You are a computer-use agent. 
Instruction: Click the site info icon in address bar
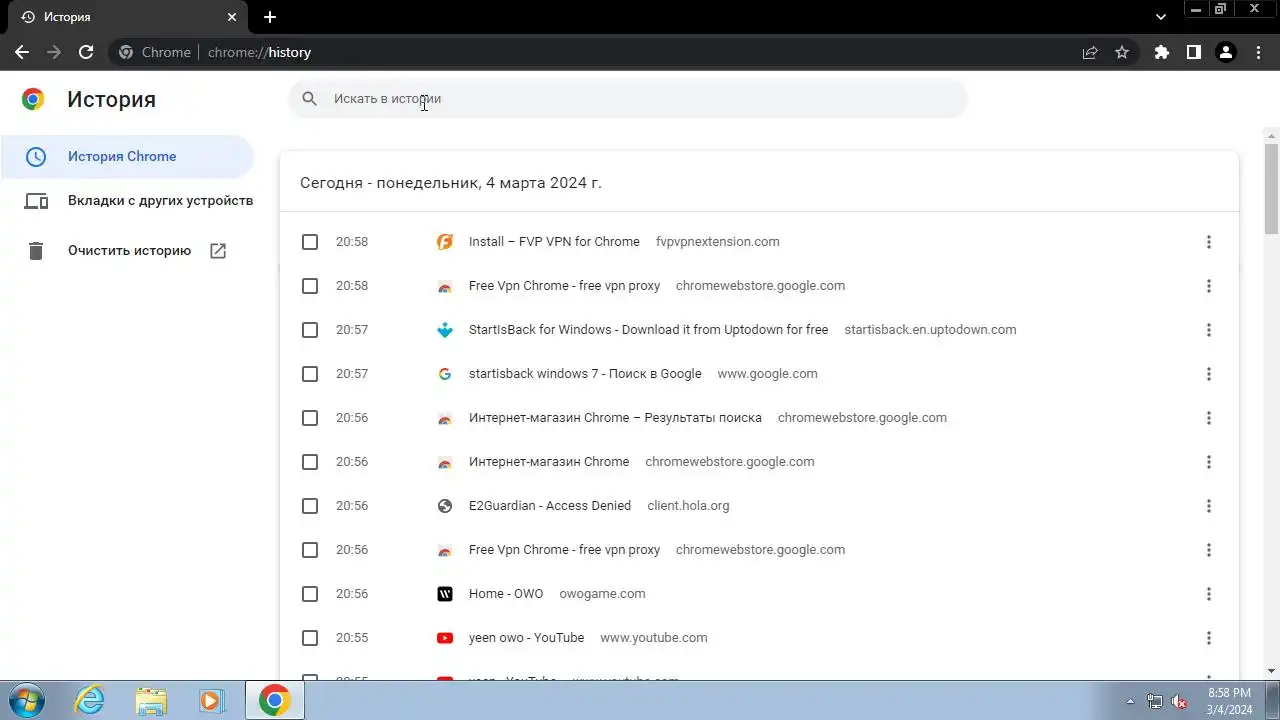126,52
